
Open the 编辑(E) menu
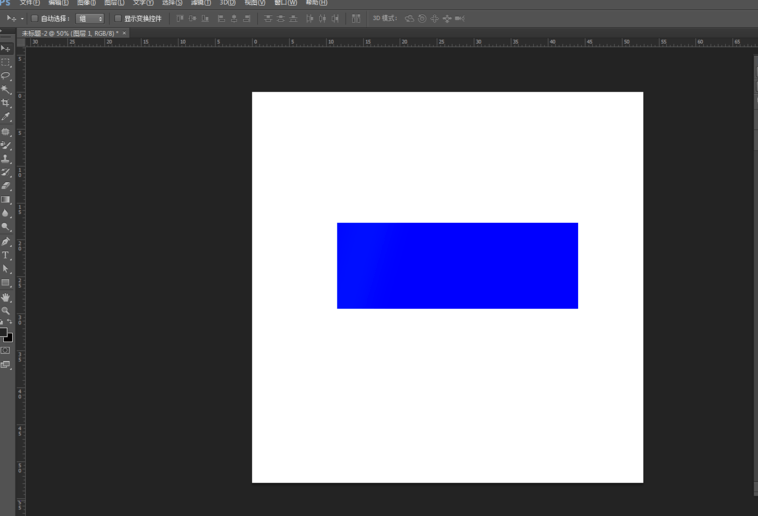pos(58,2)
